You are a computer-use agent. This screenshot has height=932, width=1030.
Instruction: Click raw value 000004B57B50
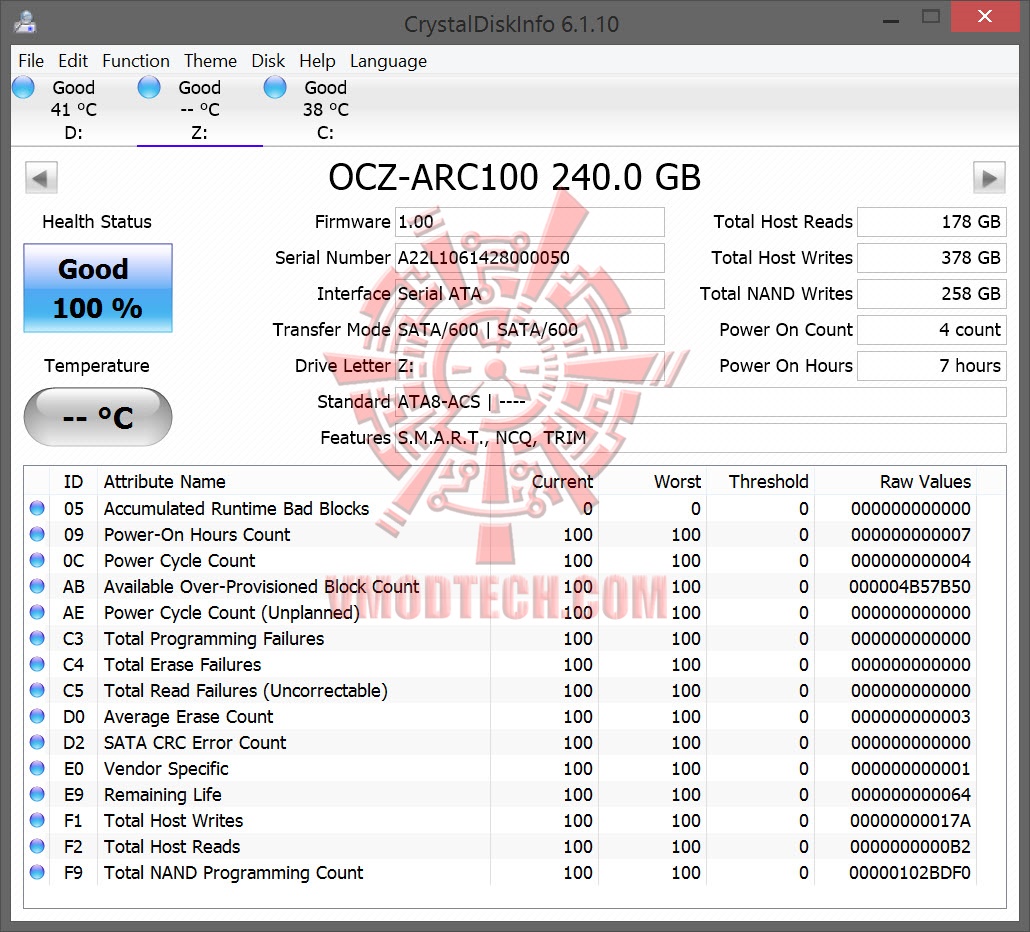[x=910, y=587]
